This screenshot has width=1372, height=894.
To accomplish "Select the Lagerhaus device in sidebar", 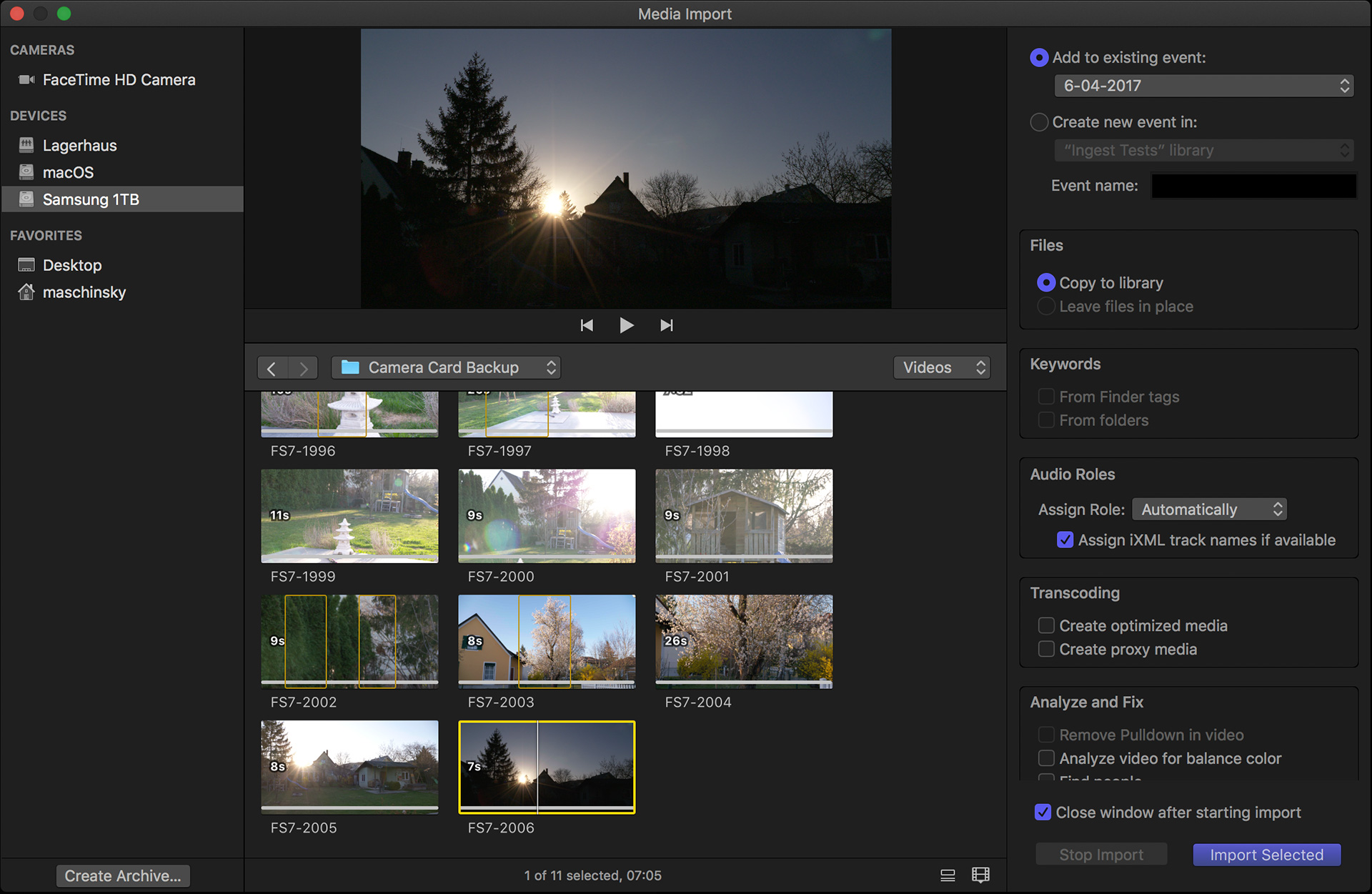I will (79, 145).
